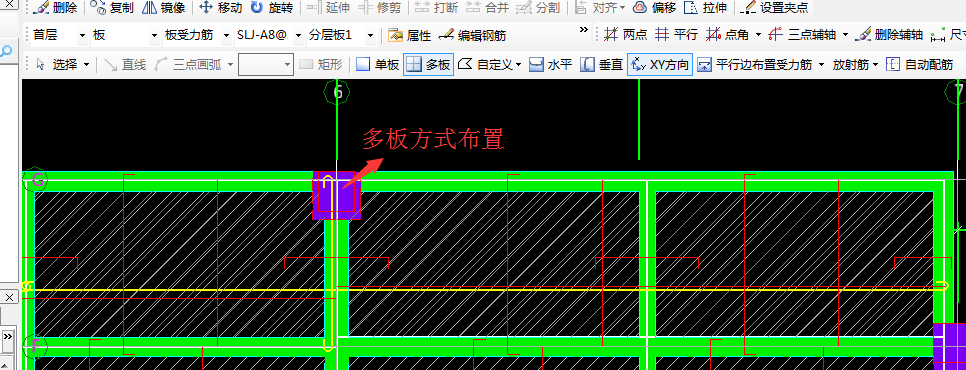Click 自动配筋 (auto rebar)
The height and width of the screenshot is (370, 966).
[x=919, y=64]
